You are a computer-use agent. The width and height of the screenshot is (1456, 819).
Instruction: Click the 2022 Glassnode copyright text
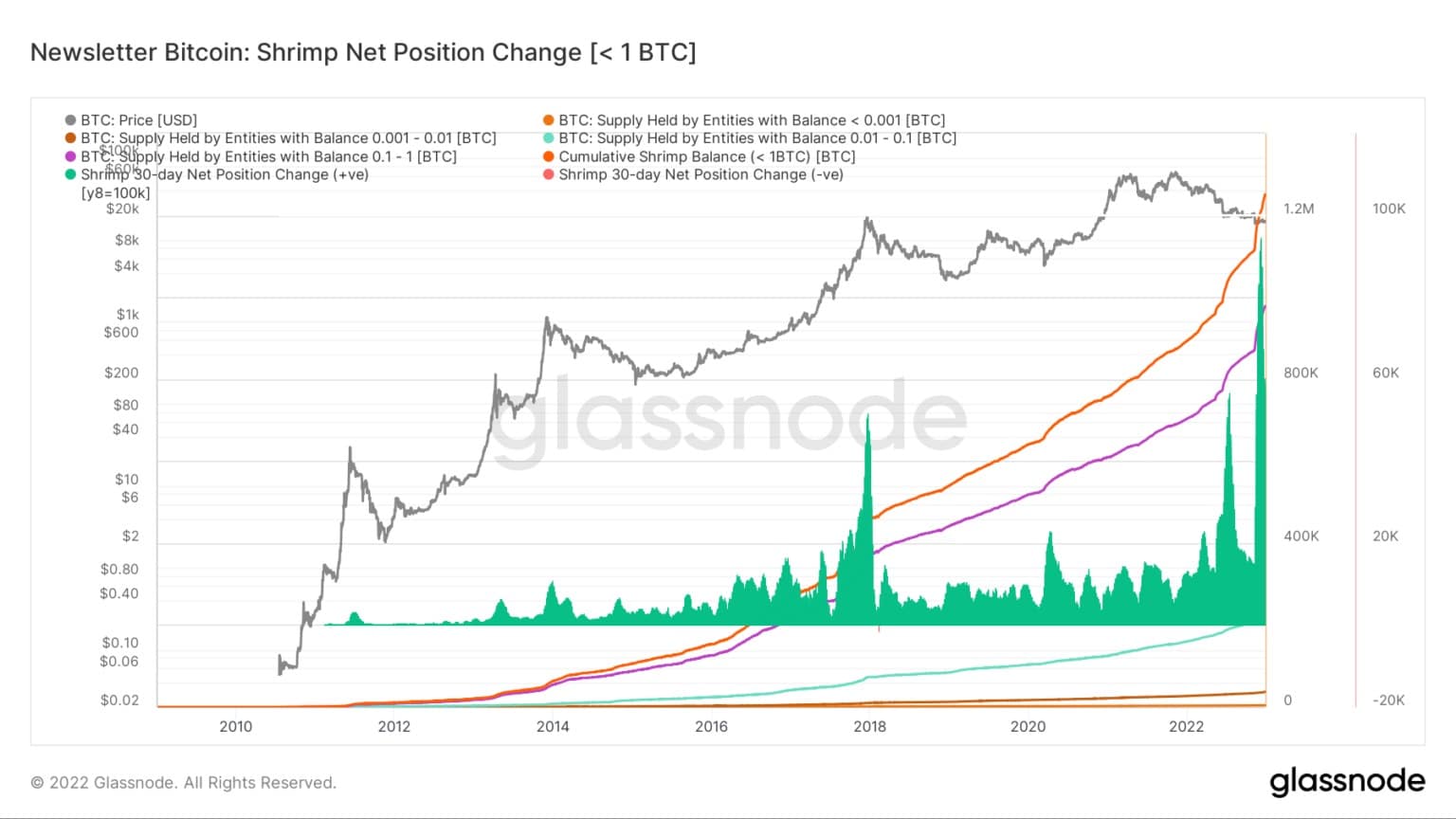[x=183, y=783]
